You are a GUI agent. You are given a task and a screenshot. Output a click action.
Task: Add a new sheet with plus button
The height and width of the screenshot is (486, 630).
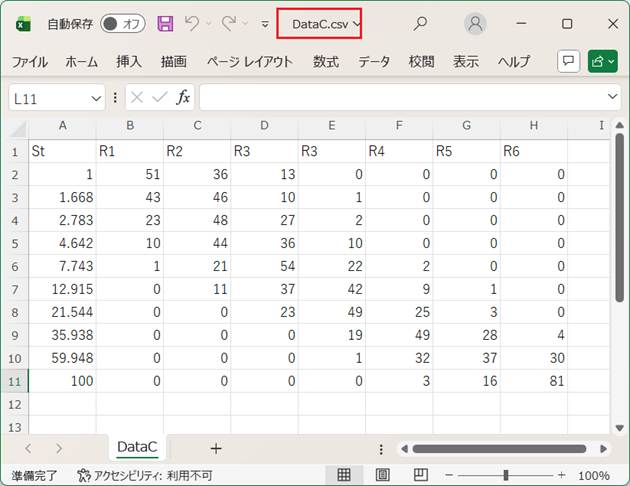coord(215,448)
